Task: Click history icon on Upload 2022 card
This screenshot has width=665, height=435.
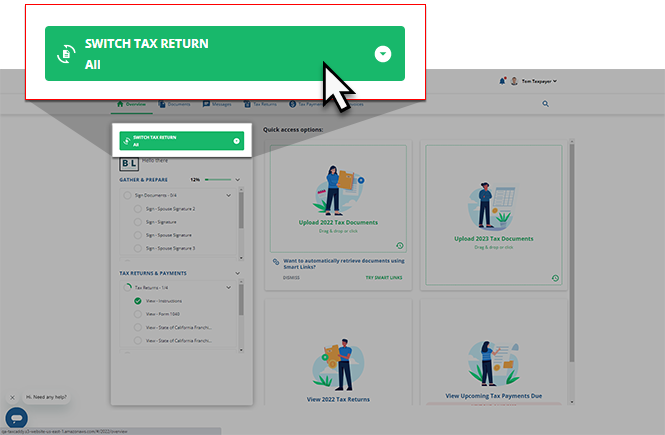Action: (x=400, y=245)
